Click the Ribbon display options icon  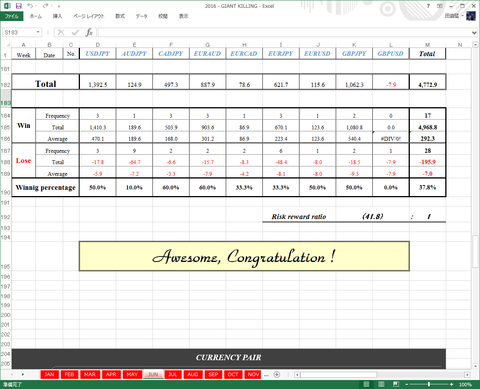[440, 6]
